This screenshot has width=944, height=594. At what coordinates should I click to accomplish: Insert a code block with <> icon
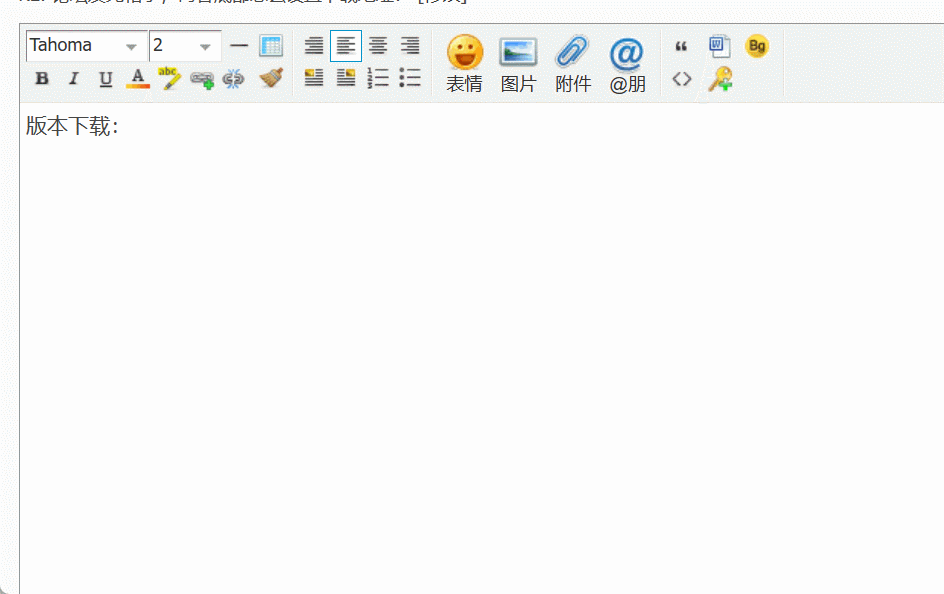[x=682, y=79]
